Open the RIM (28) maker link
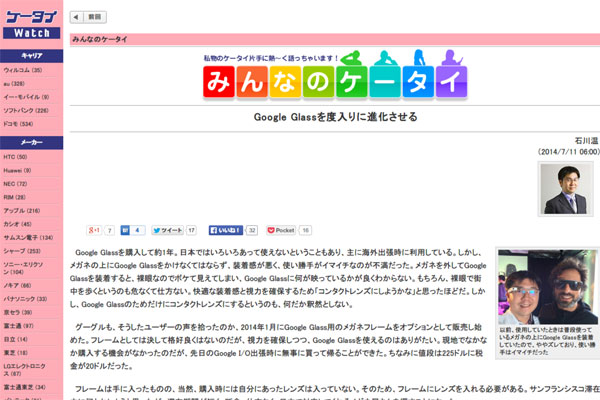Image resolution: width=600 pixels, height=400 pixels. [15, 197]
